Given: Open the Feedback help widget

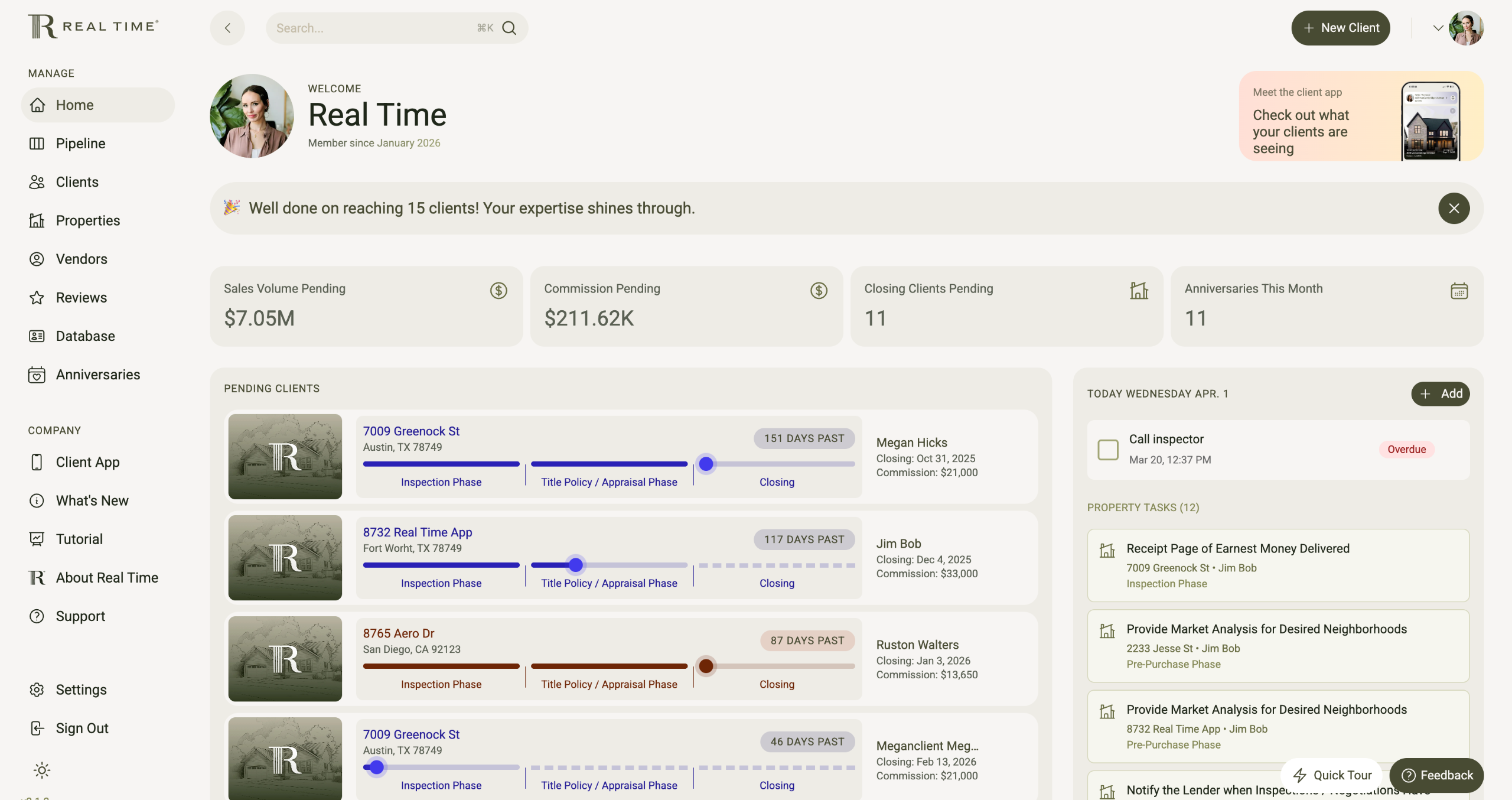Looking at the screenshot, I should (x=1436, y=775).
